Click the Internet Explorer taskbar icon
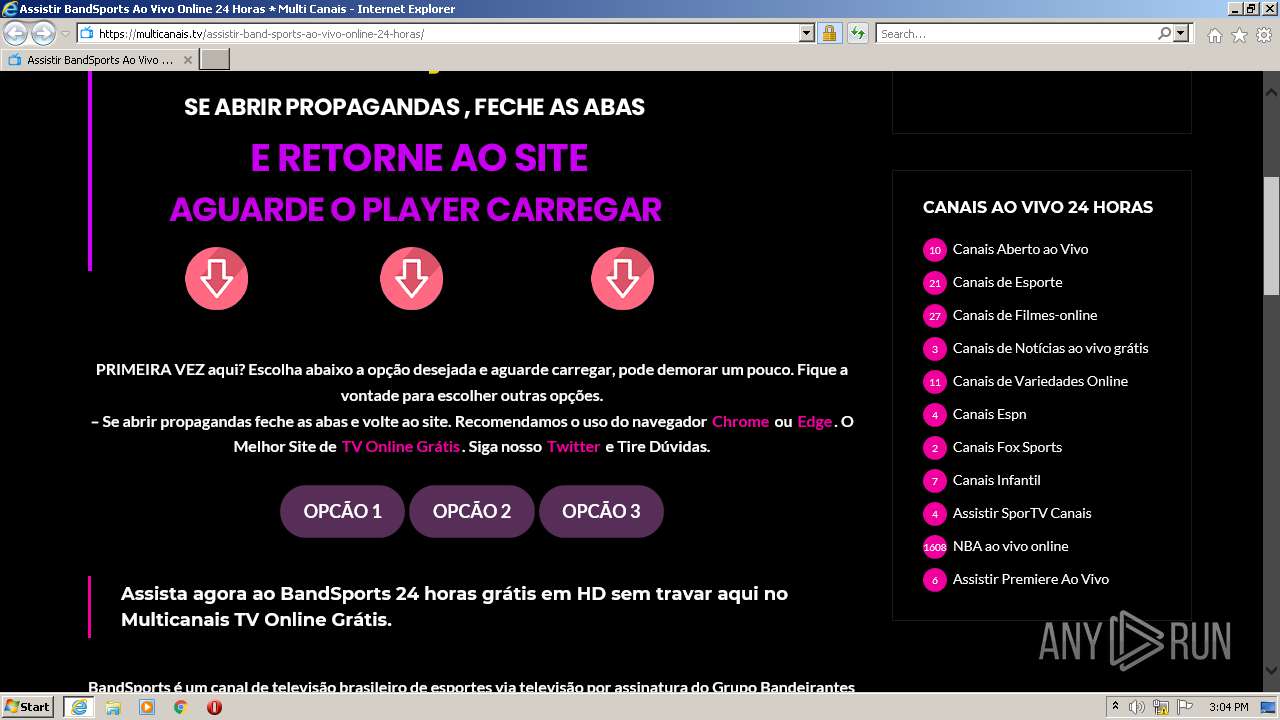 click(x=78, y=707)
